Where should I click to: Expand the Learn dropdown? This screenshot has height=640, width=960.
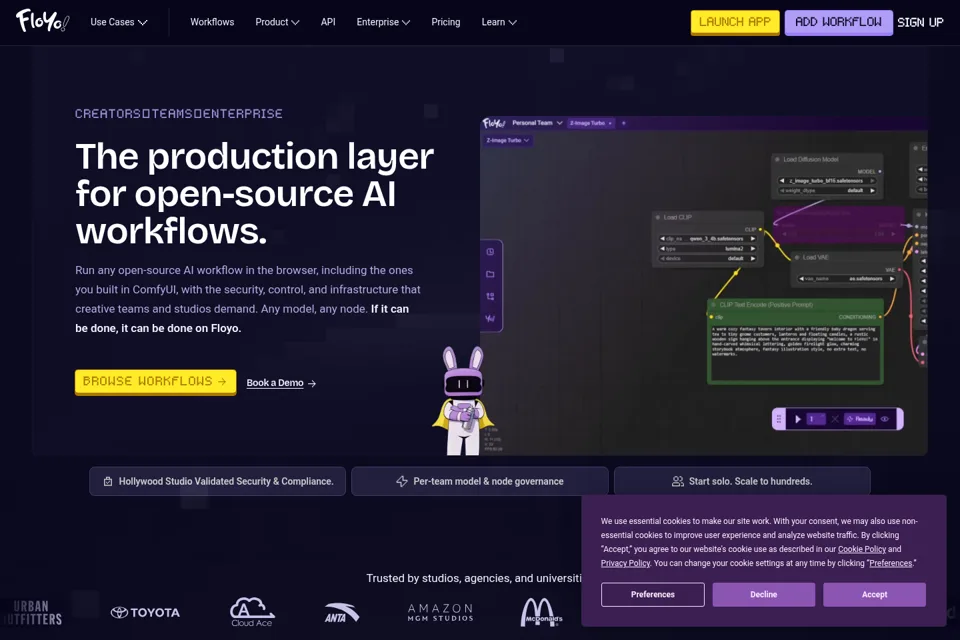click(499, 22)
